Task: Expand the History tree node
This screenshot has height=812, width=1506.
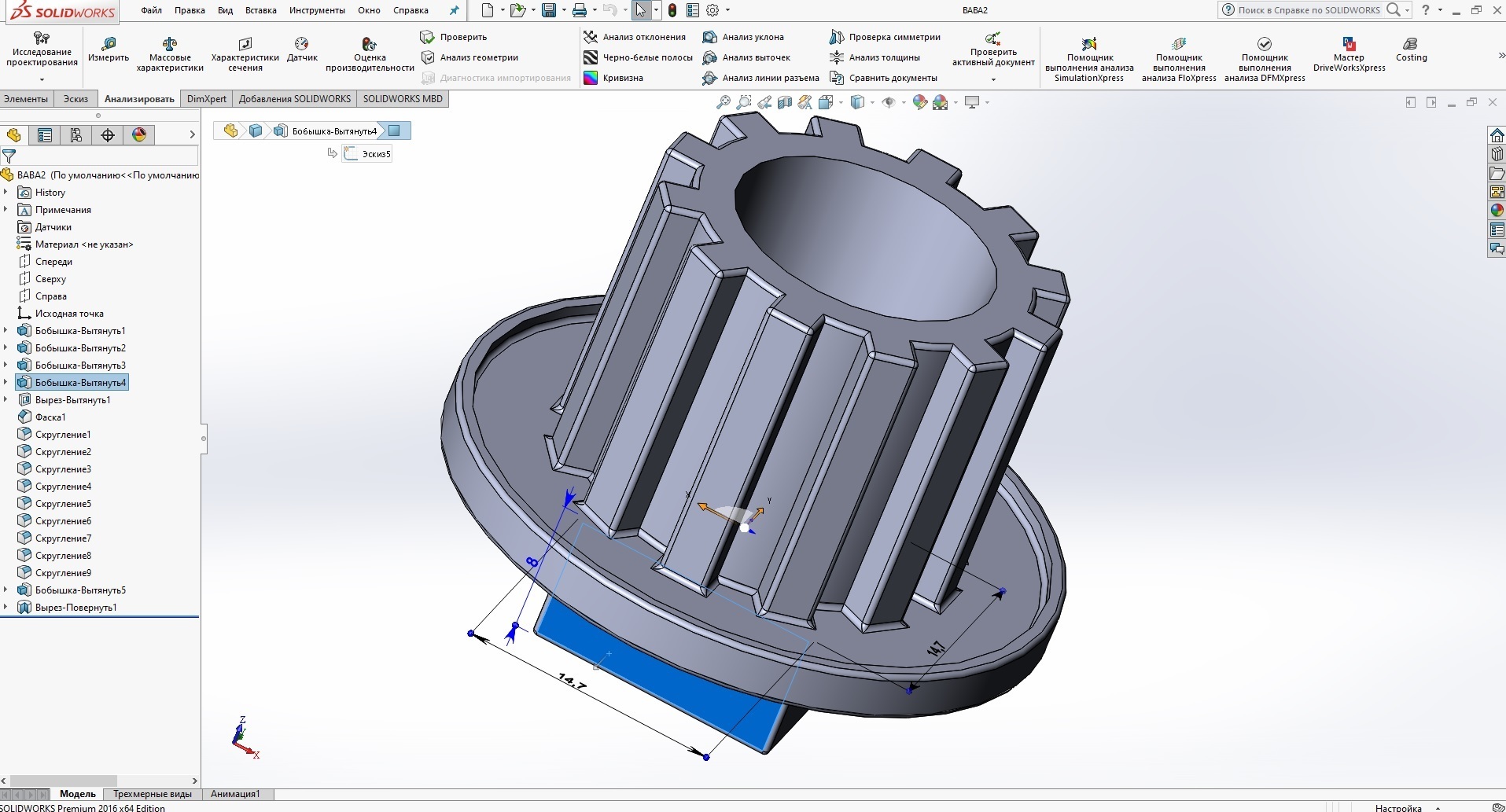Action: click(x=6, y=192)
